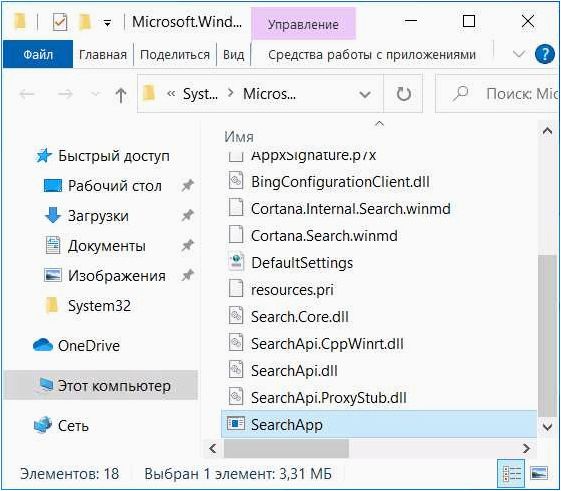Select Cortana.Search.winmd file

324,236
